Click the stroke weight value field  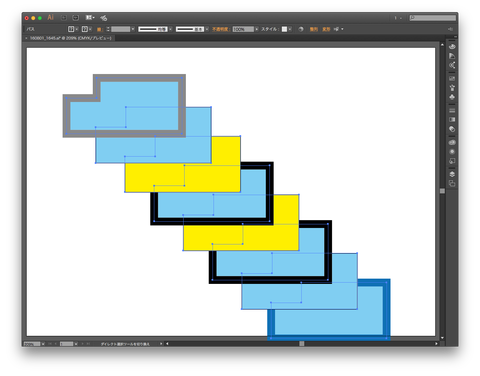(x=120, y=29)
